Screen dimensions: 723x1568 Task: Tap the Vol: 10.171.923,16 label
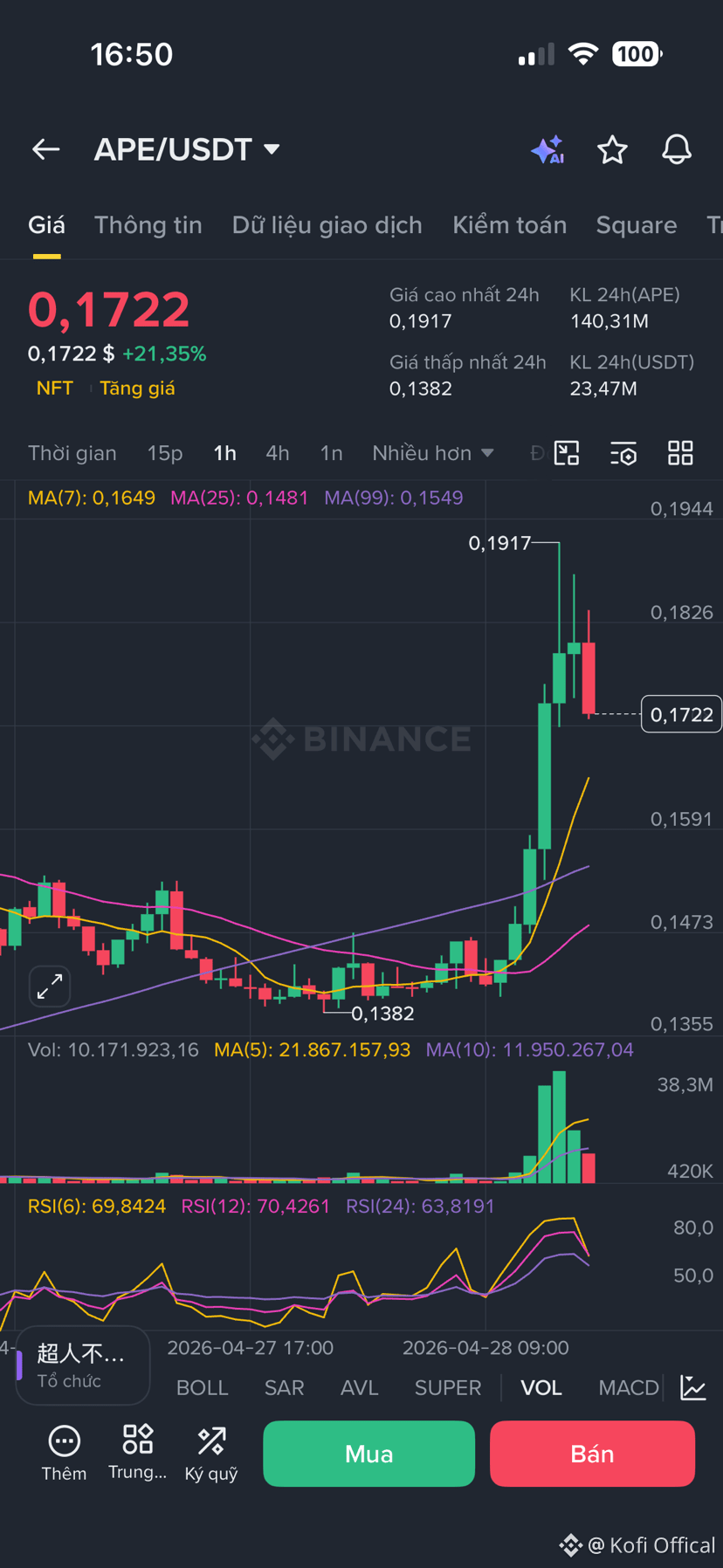click(x=114, y=1049)
